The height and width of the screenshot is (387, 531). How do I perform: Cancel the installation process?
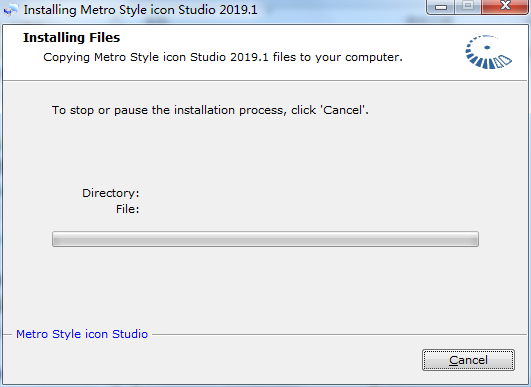(x=468, y=360)
